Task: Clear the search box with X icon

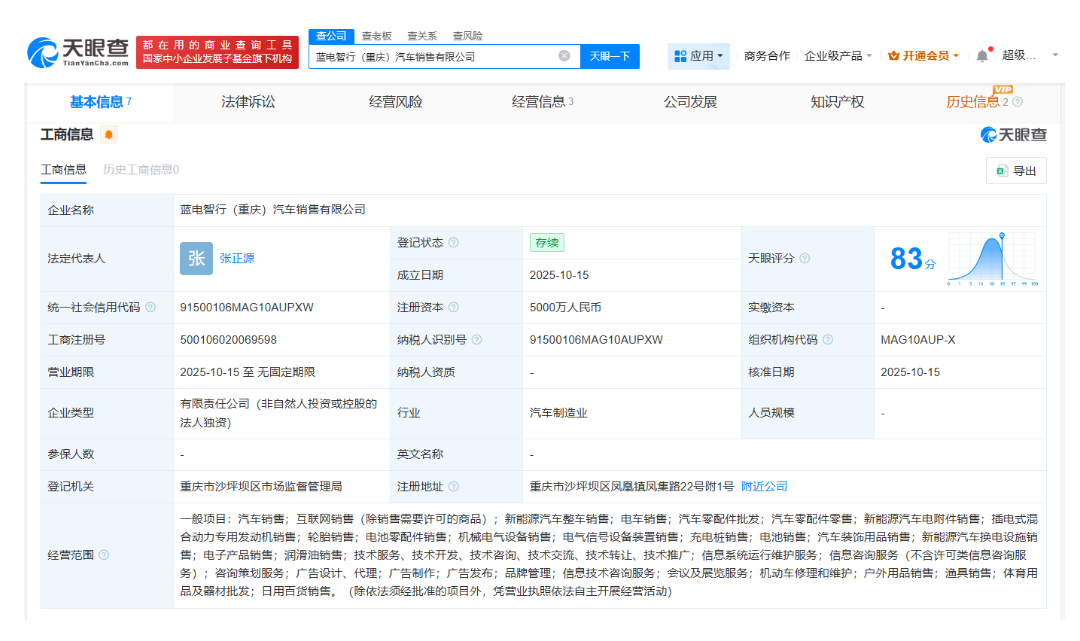Action: point(564,56)
